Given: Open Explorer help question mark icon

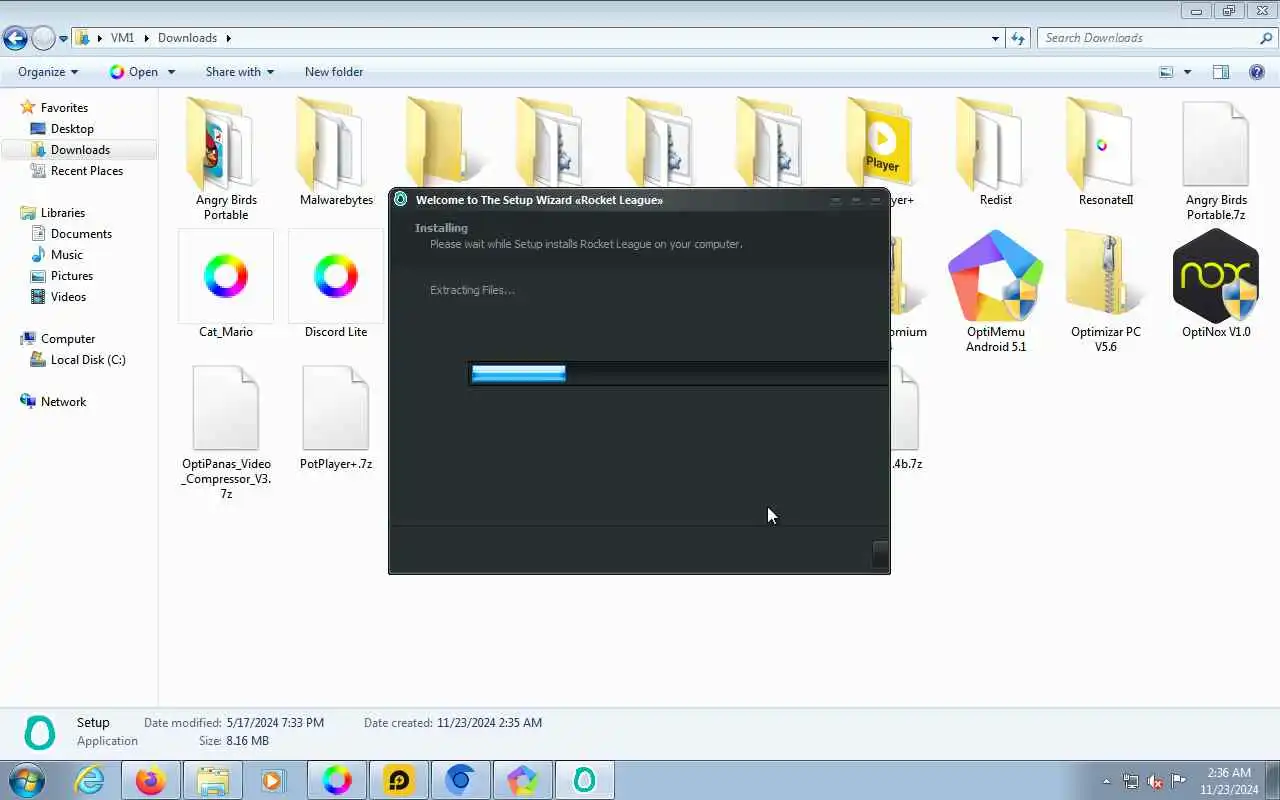Looking at the screenshot, I should click(x=1257, y=72).
